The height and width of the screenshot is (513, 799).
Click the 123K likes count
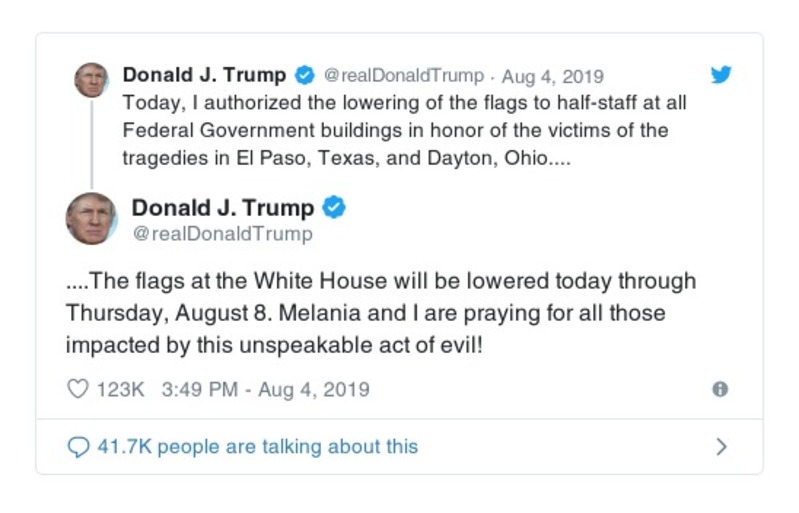[x=120, y=390]
